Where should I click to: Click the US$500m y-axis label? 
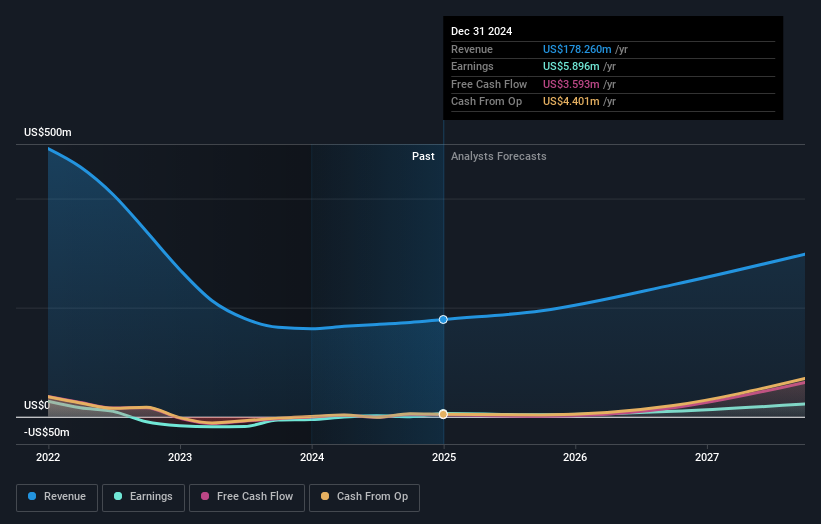point(48,132)
